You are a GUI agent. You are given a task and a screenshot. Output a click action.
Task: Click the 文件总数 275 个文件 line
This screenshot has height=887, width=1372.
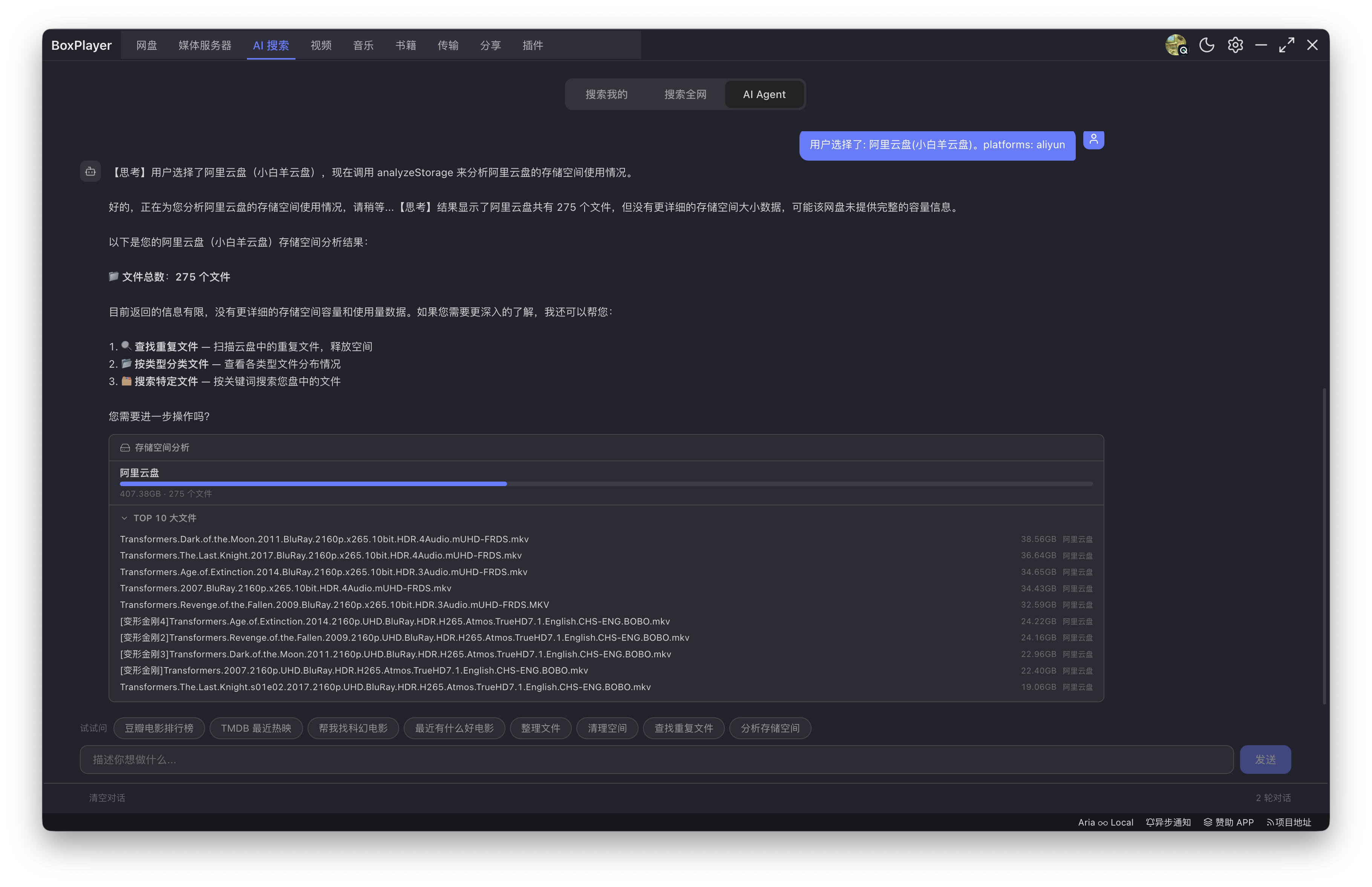[x=170, y=277]
